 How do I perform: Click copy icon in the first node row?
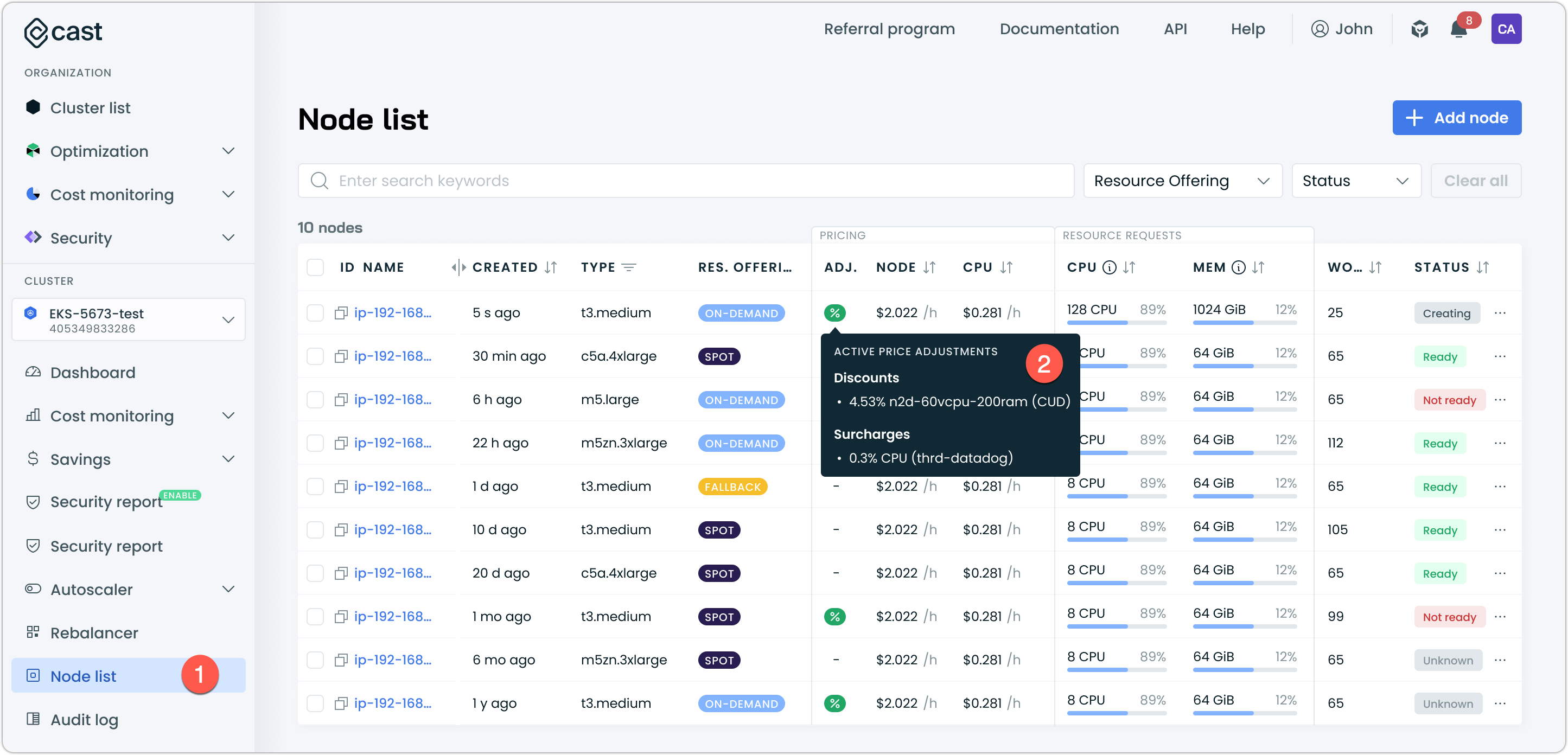[341, 313]
